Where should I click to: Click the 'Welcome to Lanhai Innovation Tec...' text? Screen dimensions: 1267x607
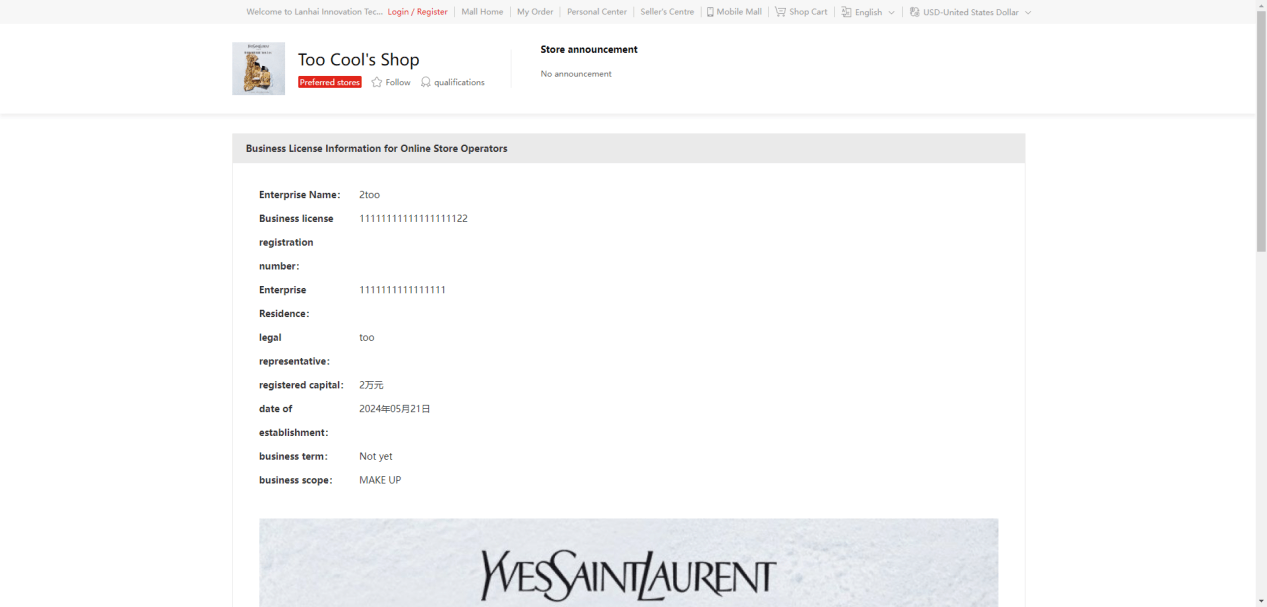[x=314, y=12]
